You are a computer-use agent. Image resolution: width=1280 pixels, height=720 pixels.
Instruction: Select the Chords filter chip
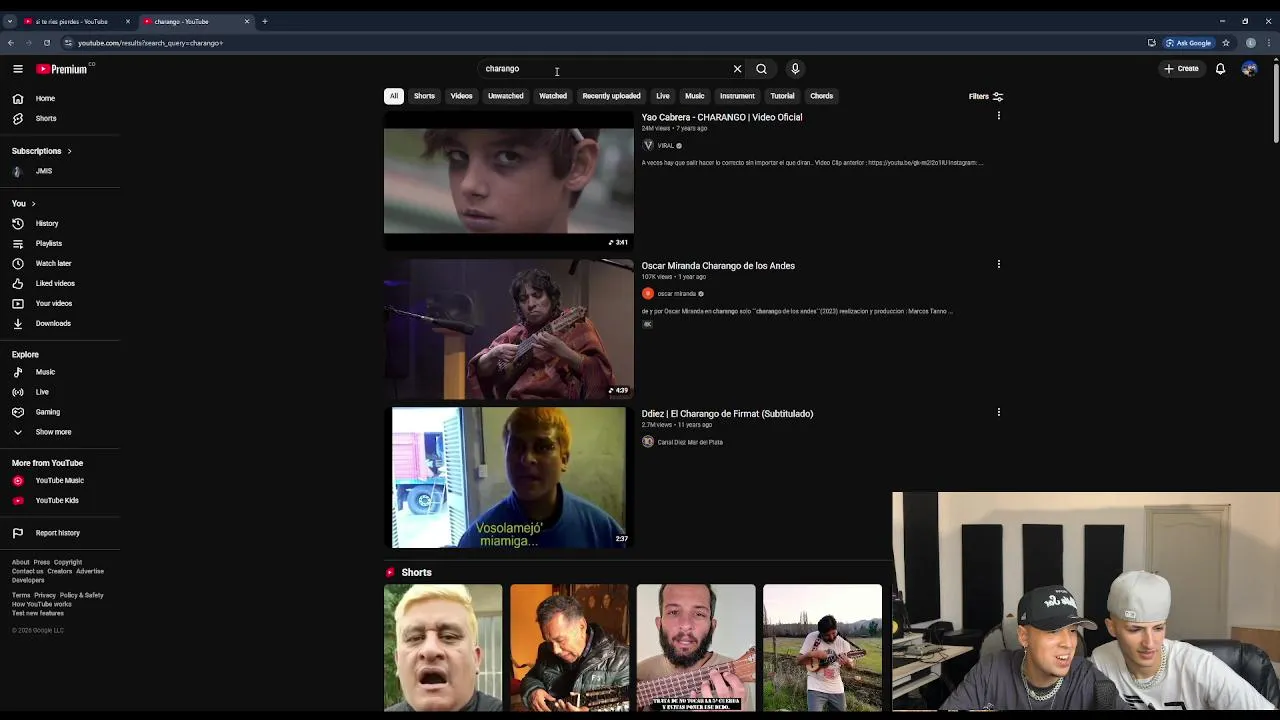tap(821, 96)
